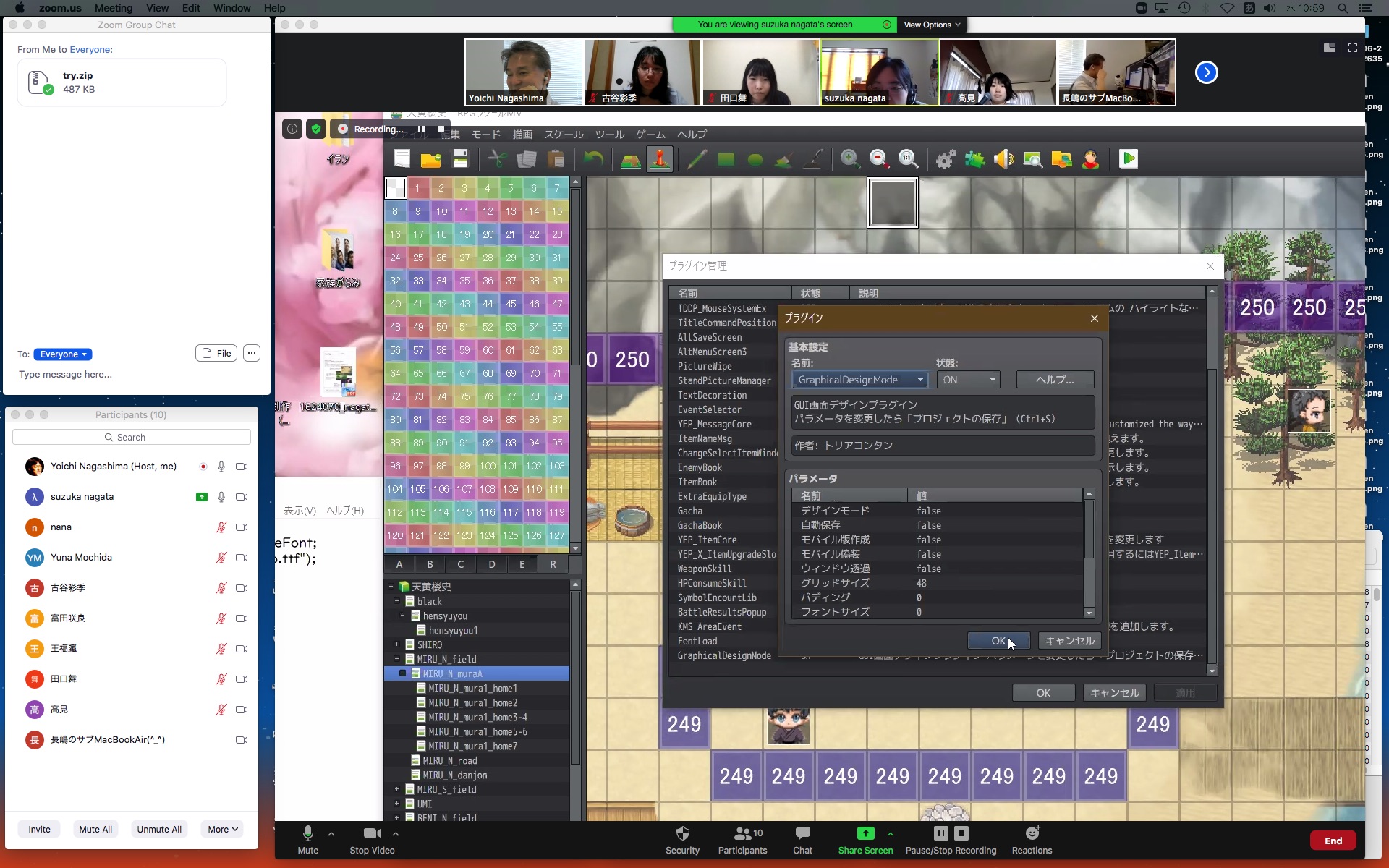Click the playtest green play icon
Screen dimensions: 1389x868
pos(1128,159)
